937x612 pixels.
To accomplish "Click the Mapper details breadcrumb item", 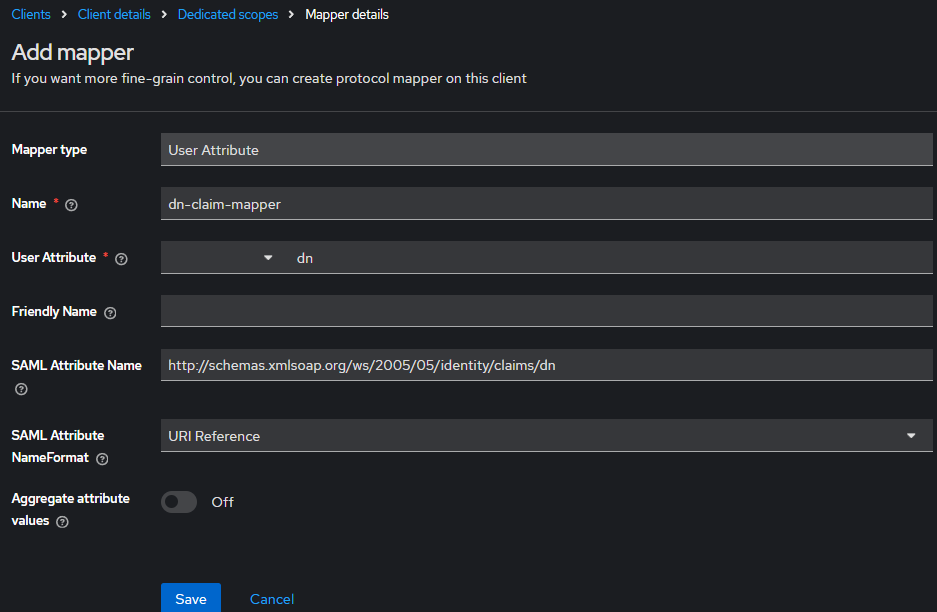I will (347, 15).
